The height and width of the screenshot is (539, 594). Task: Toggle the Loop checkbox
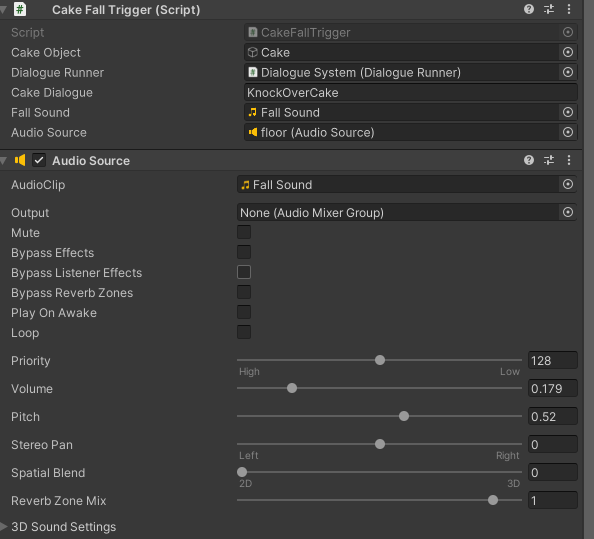click(x=244, y=332)
